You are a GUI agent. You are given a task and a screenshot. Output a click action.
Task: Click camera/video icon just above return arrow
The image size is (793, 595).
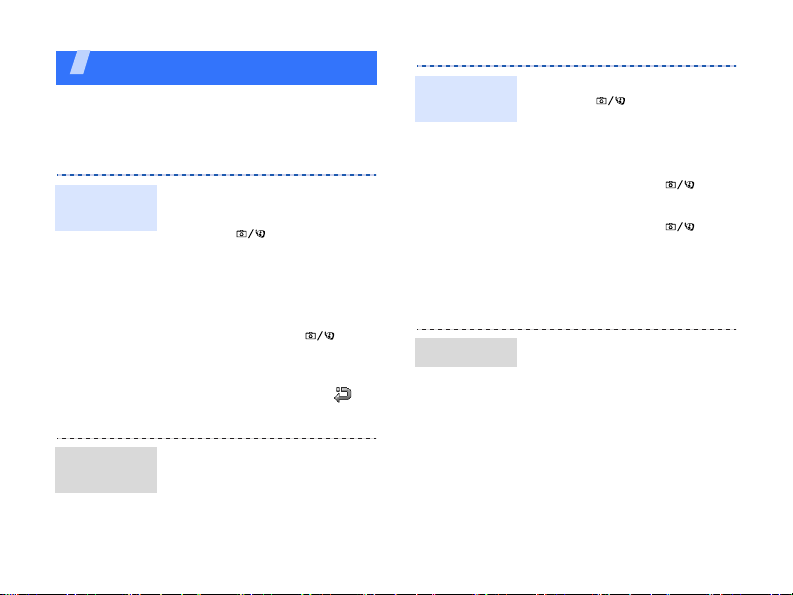coord(319,335)
